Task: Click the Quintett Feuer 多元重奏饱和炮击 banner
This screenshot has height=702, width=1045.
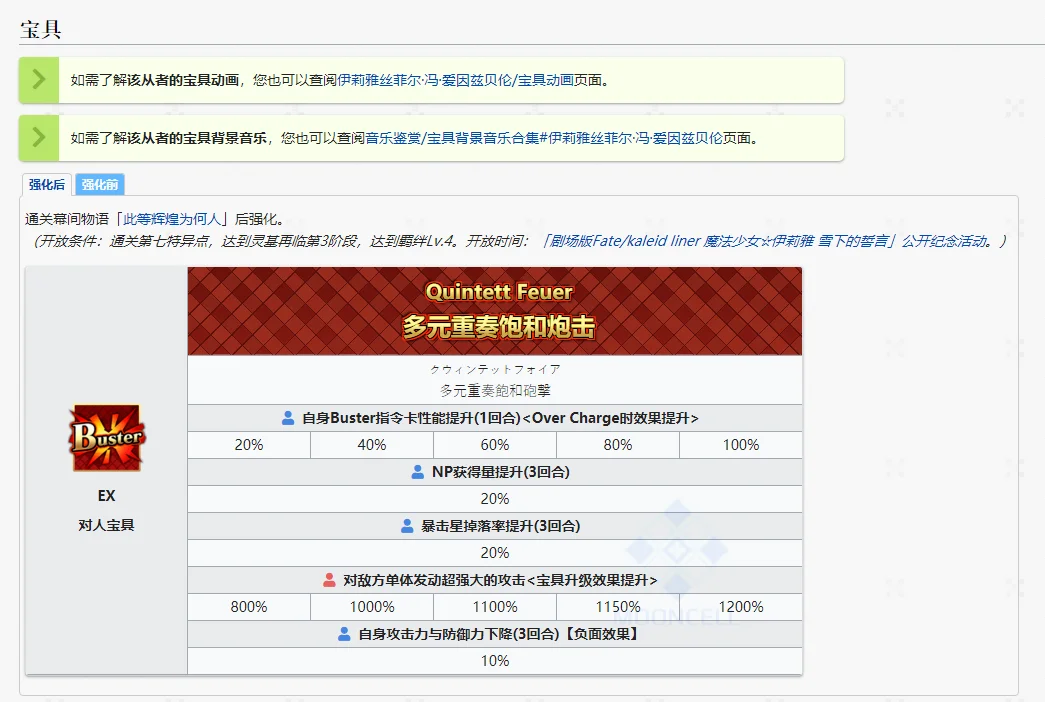Action: (x=495, y=311)
